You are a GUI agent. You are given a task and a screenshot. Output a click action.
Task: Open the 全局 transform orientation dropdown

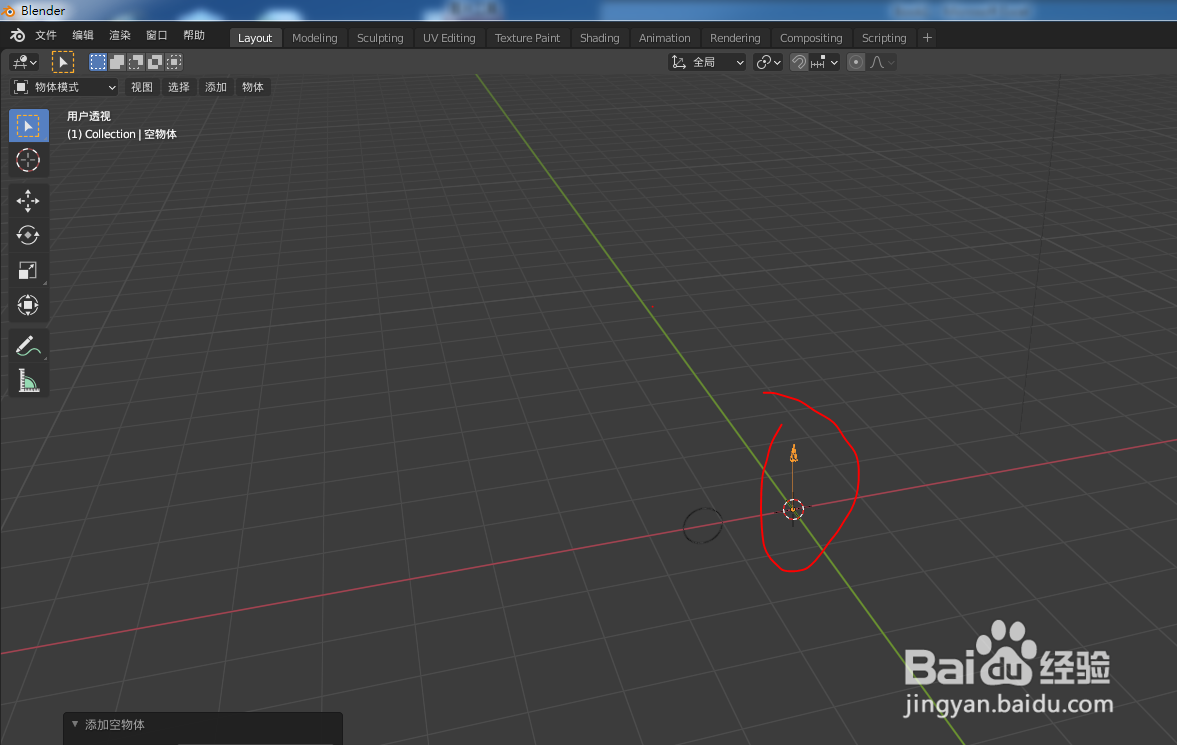[x=707, y=62]
